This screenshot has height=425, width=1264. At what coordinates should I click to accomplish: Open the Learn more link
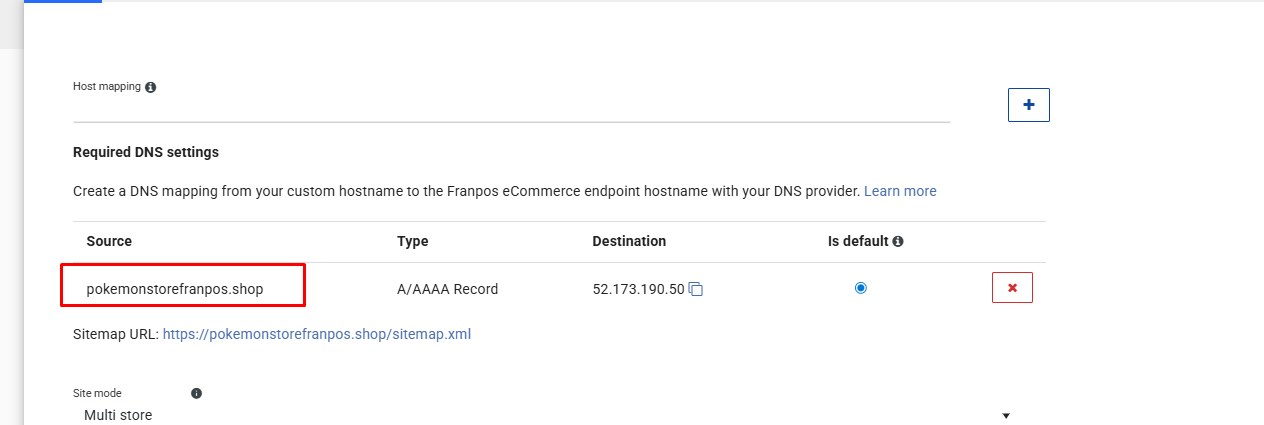tap(900, 191)
